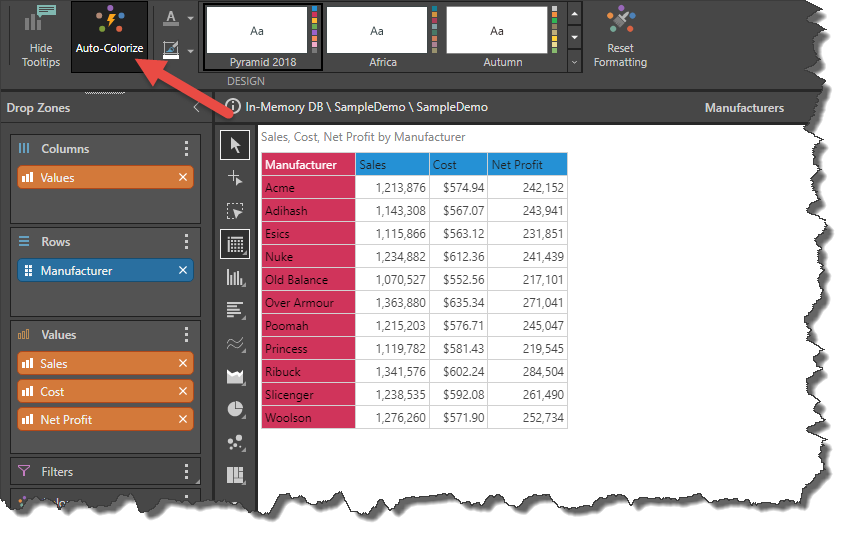Click the In-Memory DB SampleDemo breadcrumb
The image size is (849, 535).
pyautogui.click(x=367, y=107)
